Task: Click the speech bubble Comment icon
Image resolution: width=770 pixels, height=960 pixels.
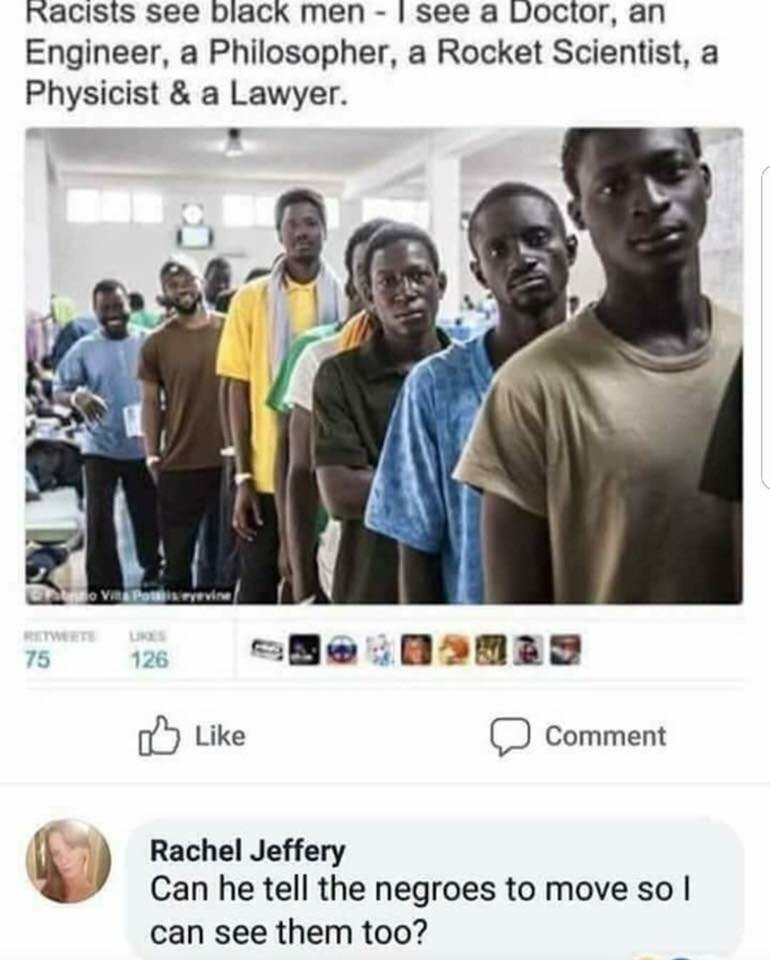Action: click(510, 737)
